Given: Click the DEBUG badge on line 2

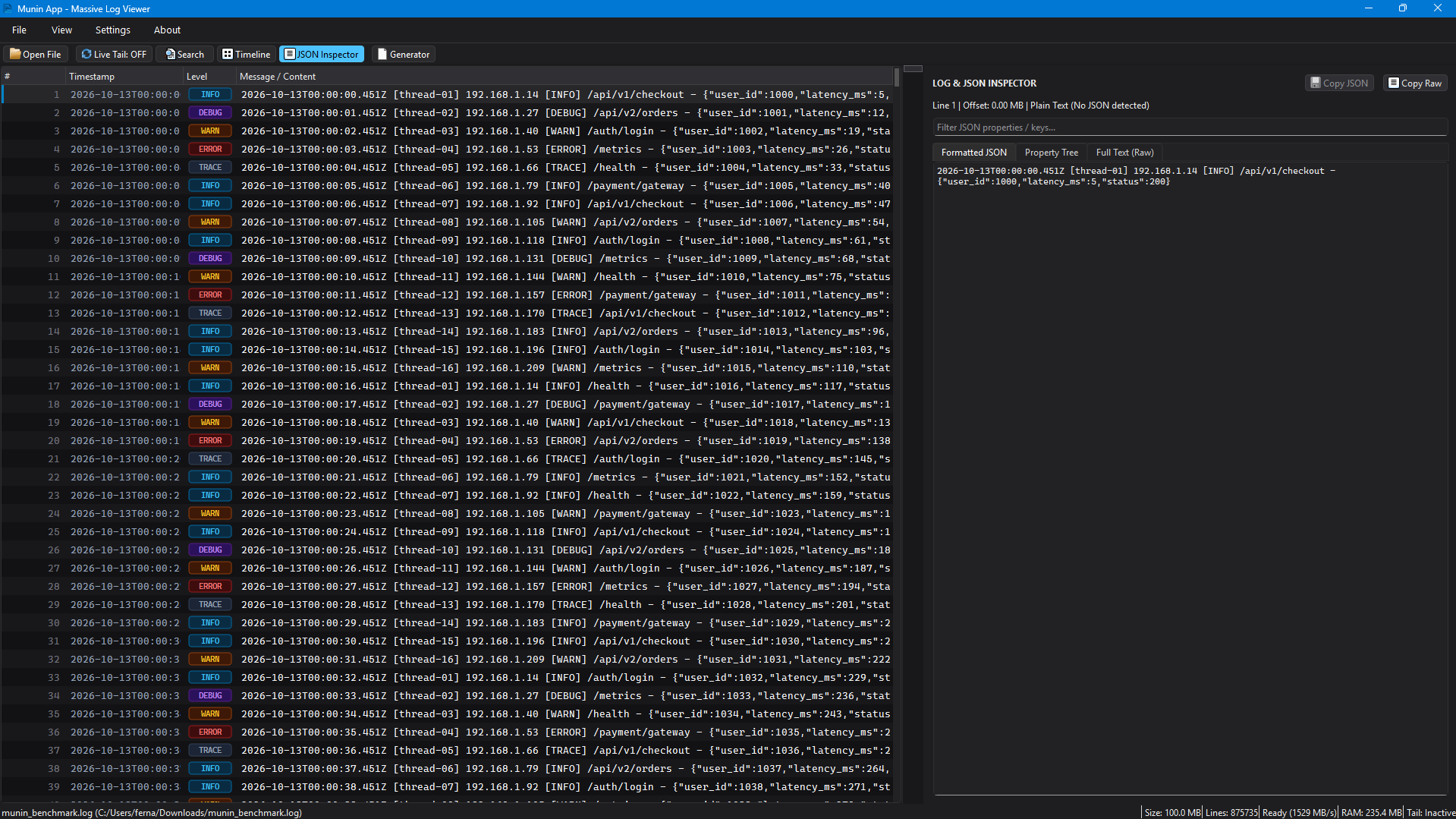Looking at the screenshot, I should pos(210,112).
